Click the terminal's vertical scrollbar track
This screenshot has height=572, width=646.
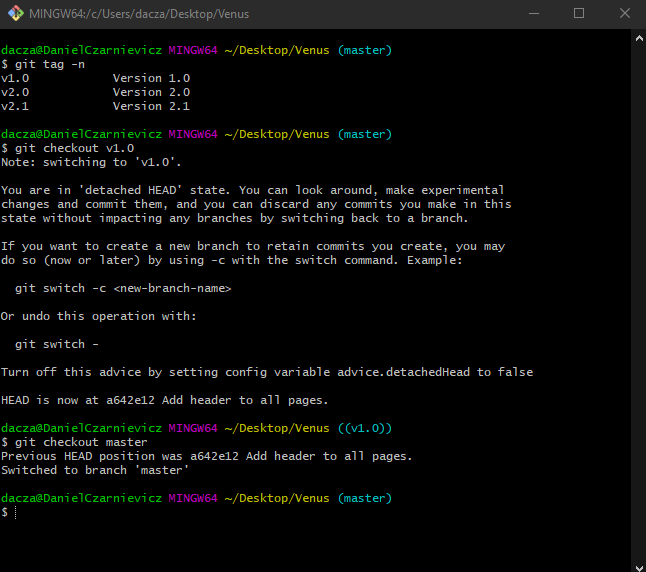point(637,300)
